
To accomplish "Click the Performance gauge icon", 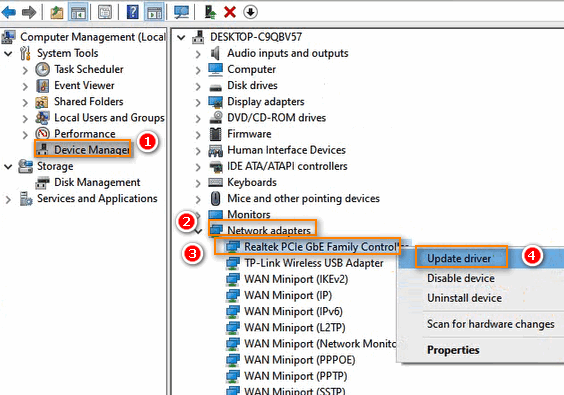I will pyautogui.click(x=42, y=133).
